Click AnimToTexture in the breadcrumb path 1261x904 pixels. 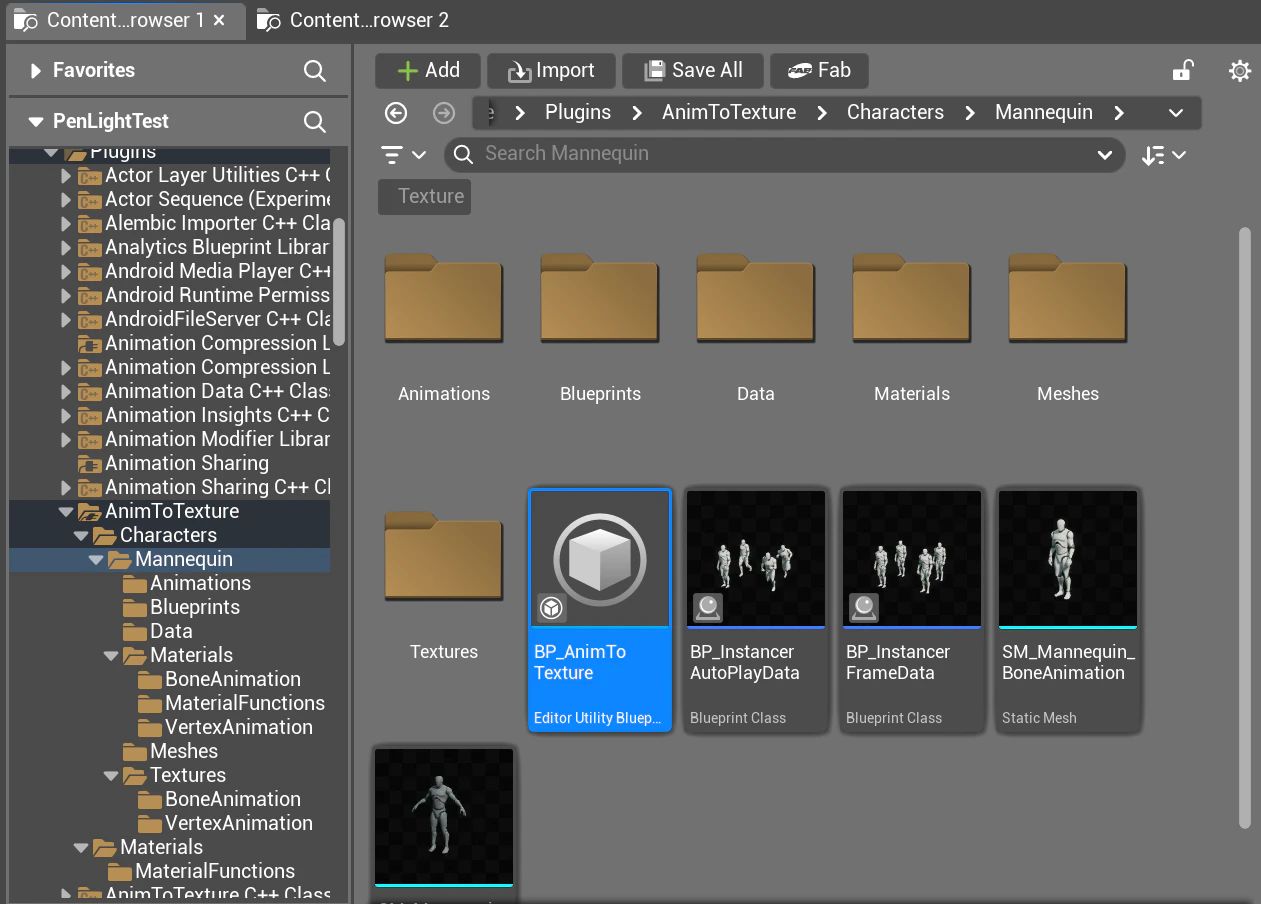(x=729, y=113)
